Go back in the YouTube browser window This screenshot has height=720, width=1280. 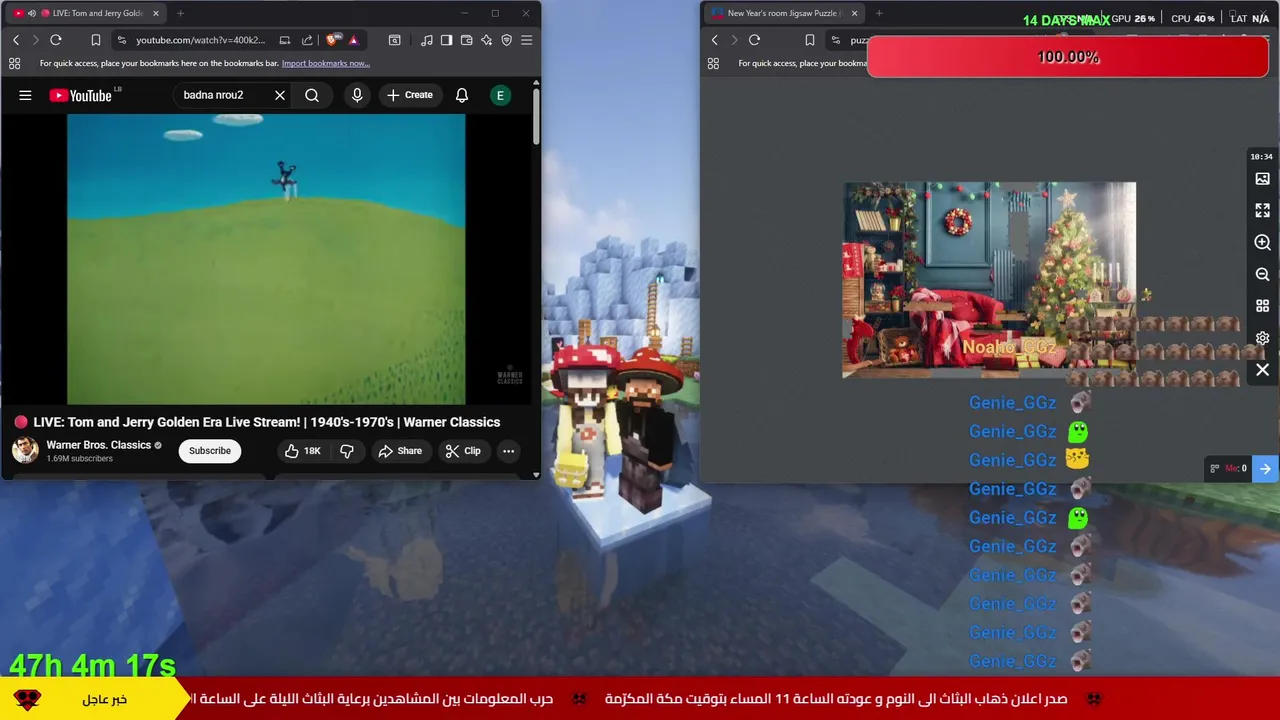pyautogui.click(x=16, y=40)
